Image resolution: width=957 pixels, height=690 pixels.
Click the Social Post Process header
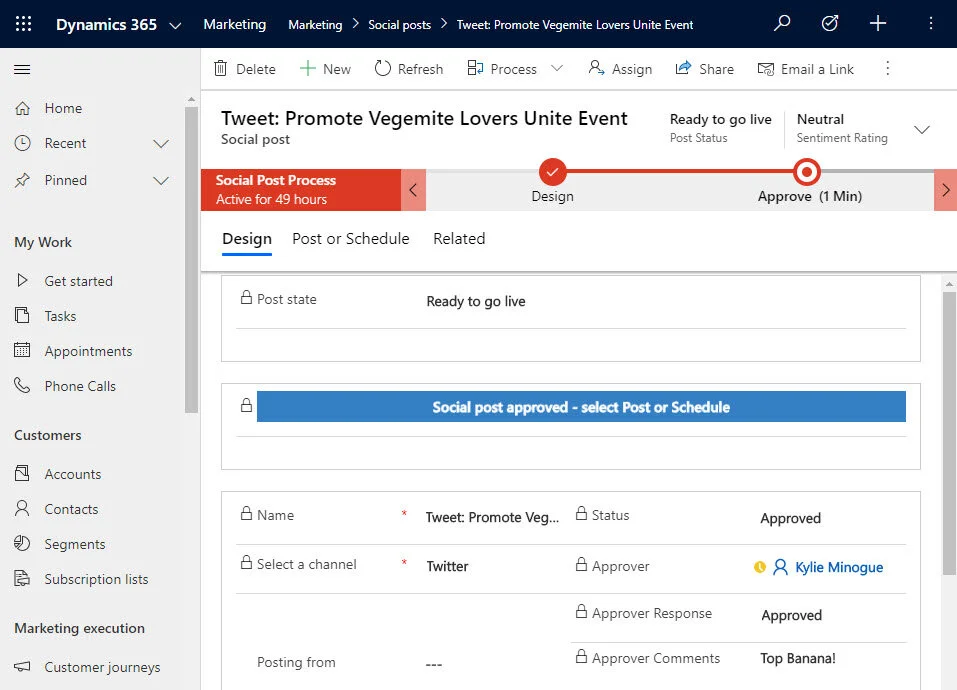coord(301,190)
